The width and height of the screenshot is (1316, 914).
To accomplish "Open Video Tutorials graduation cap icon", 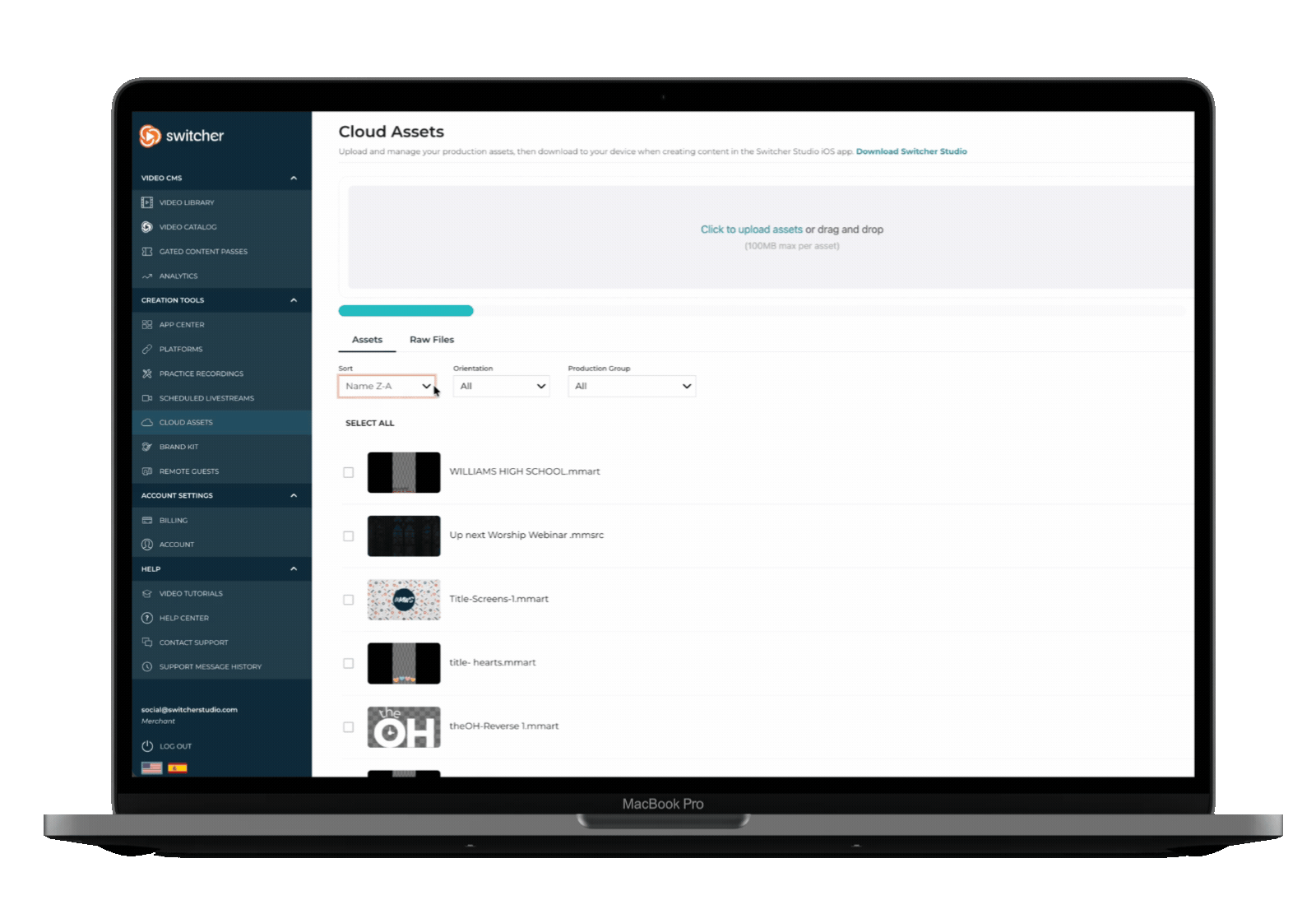I will point(147,594).
